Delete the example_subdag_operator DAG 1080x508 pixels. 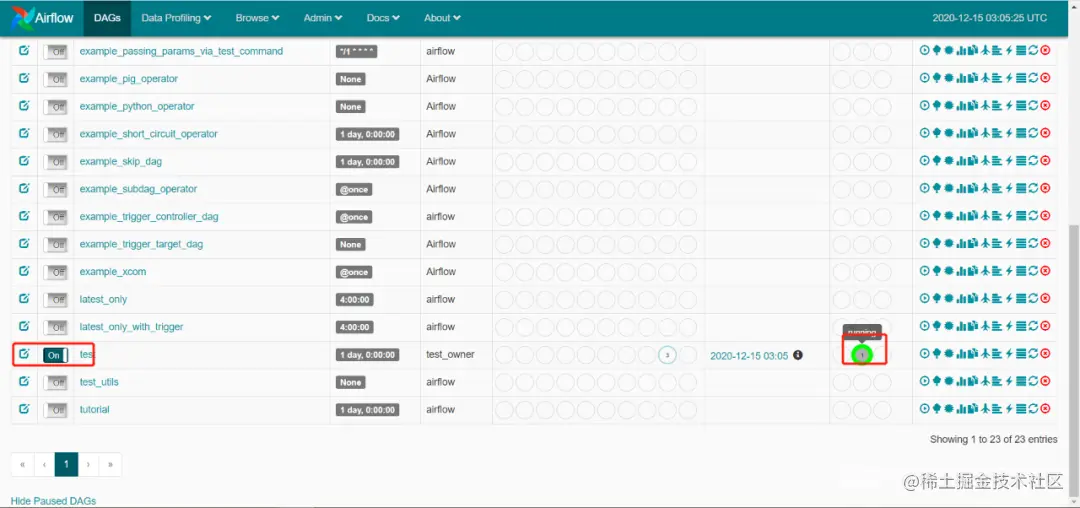(x=1045, y=189)
